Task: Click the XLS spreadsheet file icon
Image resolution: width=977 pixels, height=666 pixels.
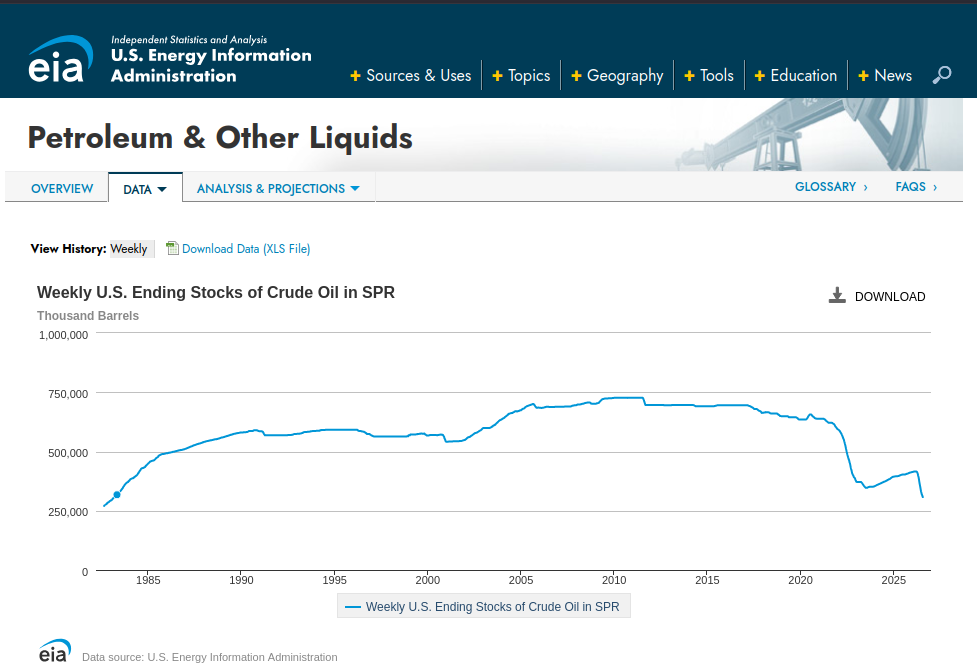Action: tap(172, 248)
